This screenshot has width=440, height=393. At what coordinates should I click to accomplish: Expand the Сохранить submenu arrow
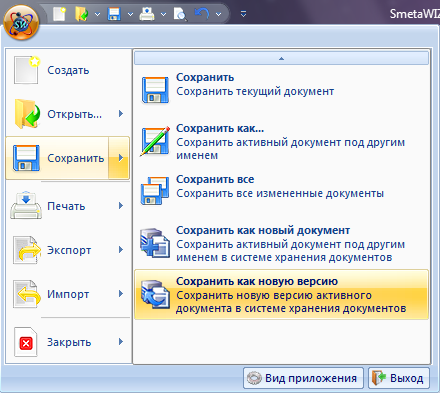(x=119, y=158)
